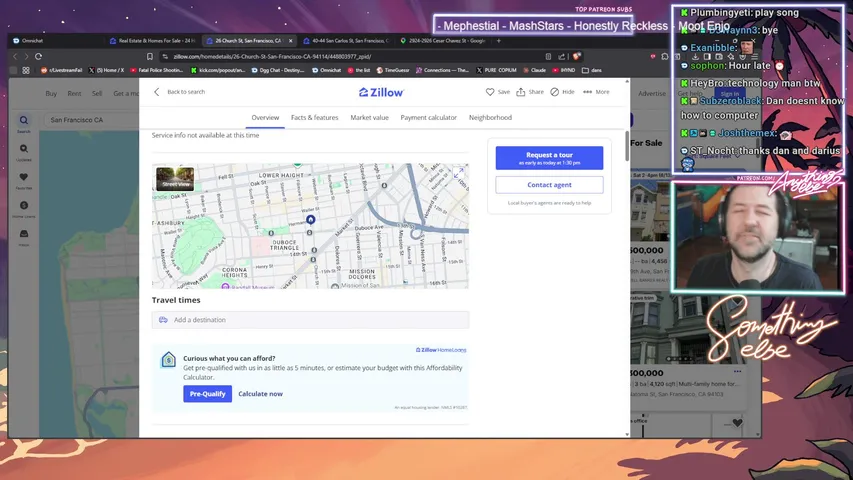853x480 pixels.
Task: Open the Market value tab
Action: coord(369,118)
